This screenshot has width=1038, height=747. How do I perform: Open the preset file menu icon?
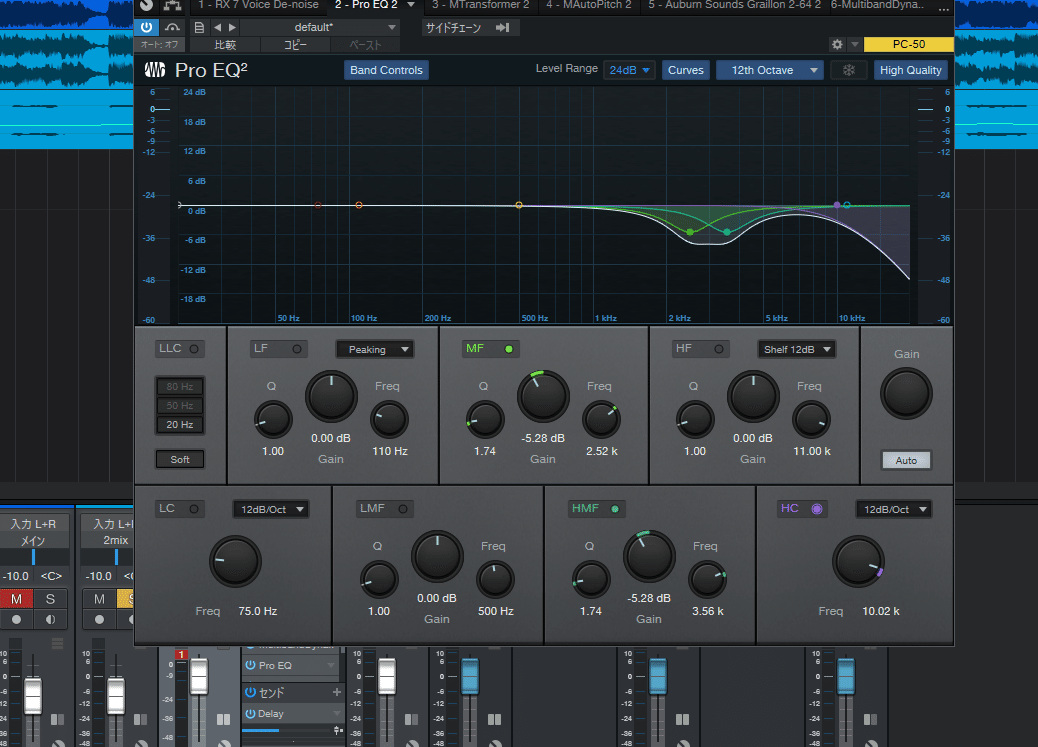pos(199,27)
